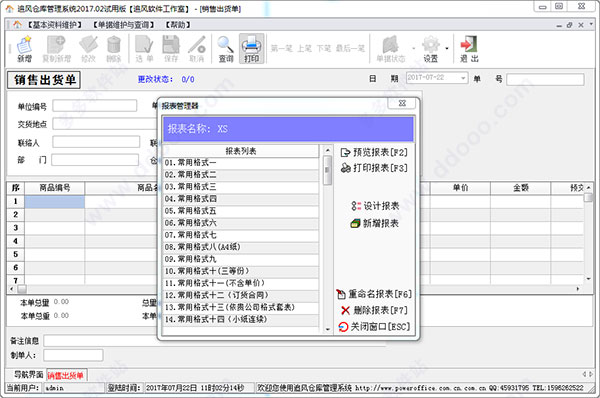Go to 上笔 previous record
Image resolution: width=600 pixels, height=398 pixels.
tap(305, 49)
